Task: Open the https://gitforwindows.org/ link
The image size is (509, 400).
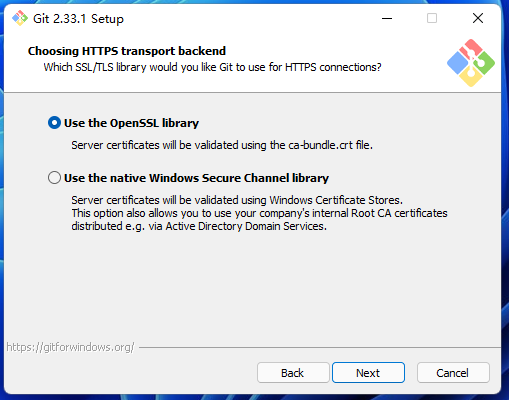Action: 70,347
